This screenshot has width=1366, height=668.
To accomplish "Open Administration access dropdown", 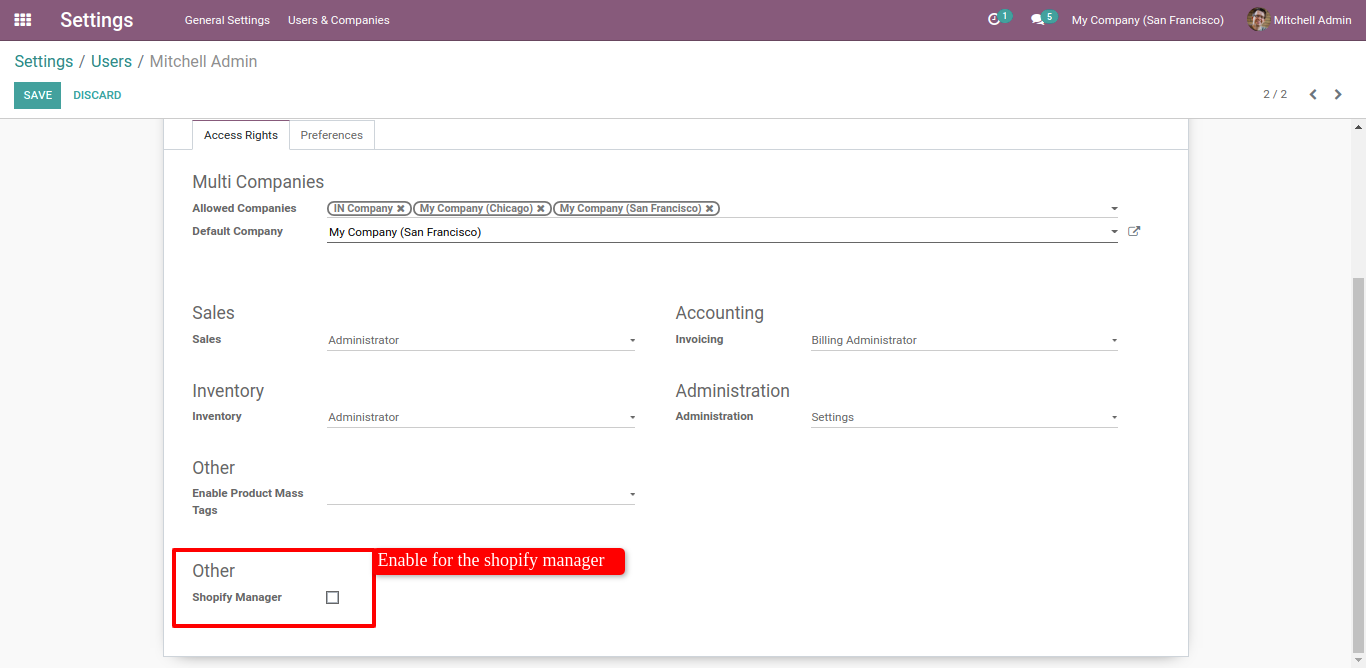I will [x=964, y=418].
